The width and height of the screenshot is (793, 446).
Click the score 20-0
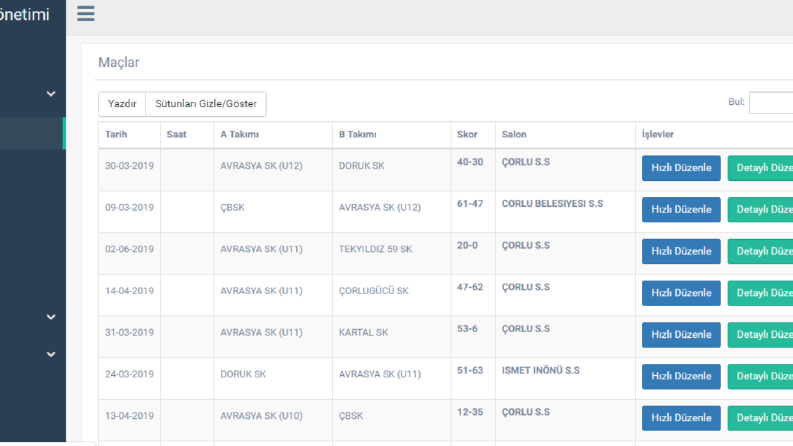tap(467, 246)
